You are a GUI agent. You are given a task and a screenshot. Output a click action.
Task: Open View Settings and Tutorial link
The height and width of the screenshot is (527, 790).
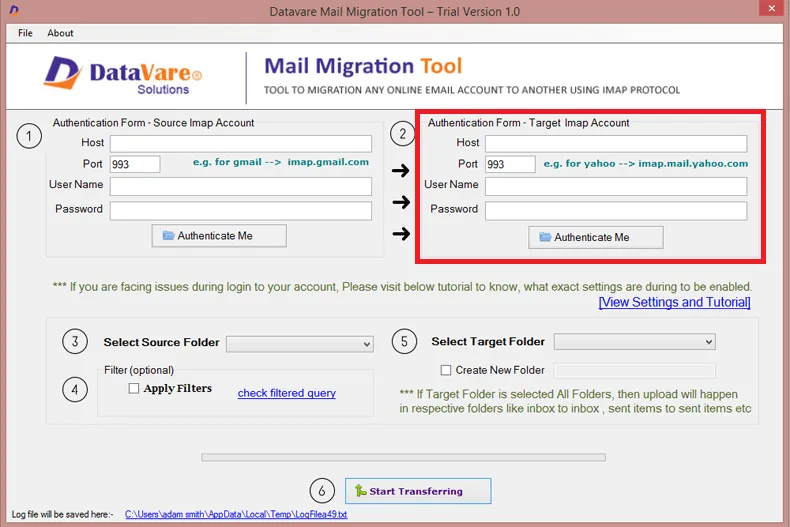coord(674,302)
